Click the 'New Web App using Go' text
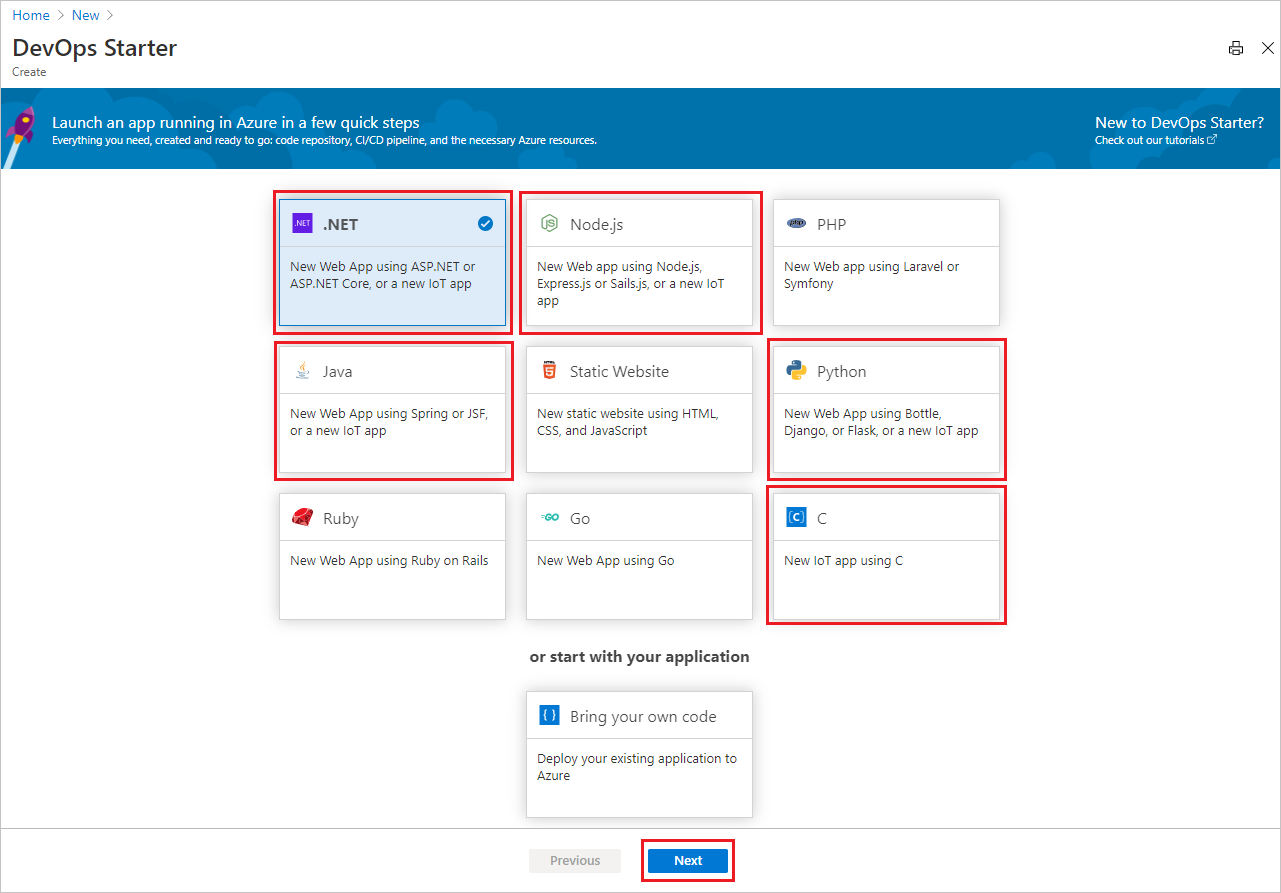The image size is (1281, 893). 606,561
